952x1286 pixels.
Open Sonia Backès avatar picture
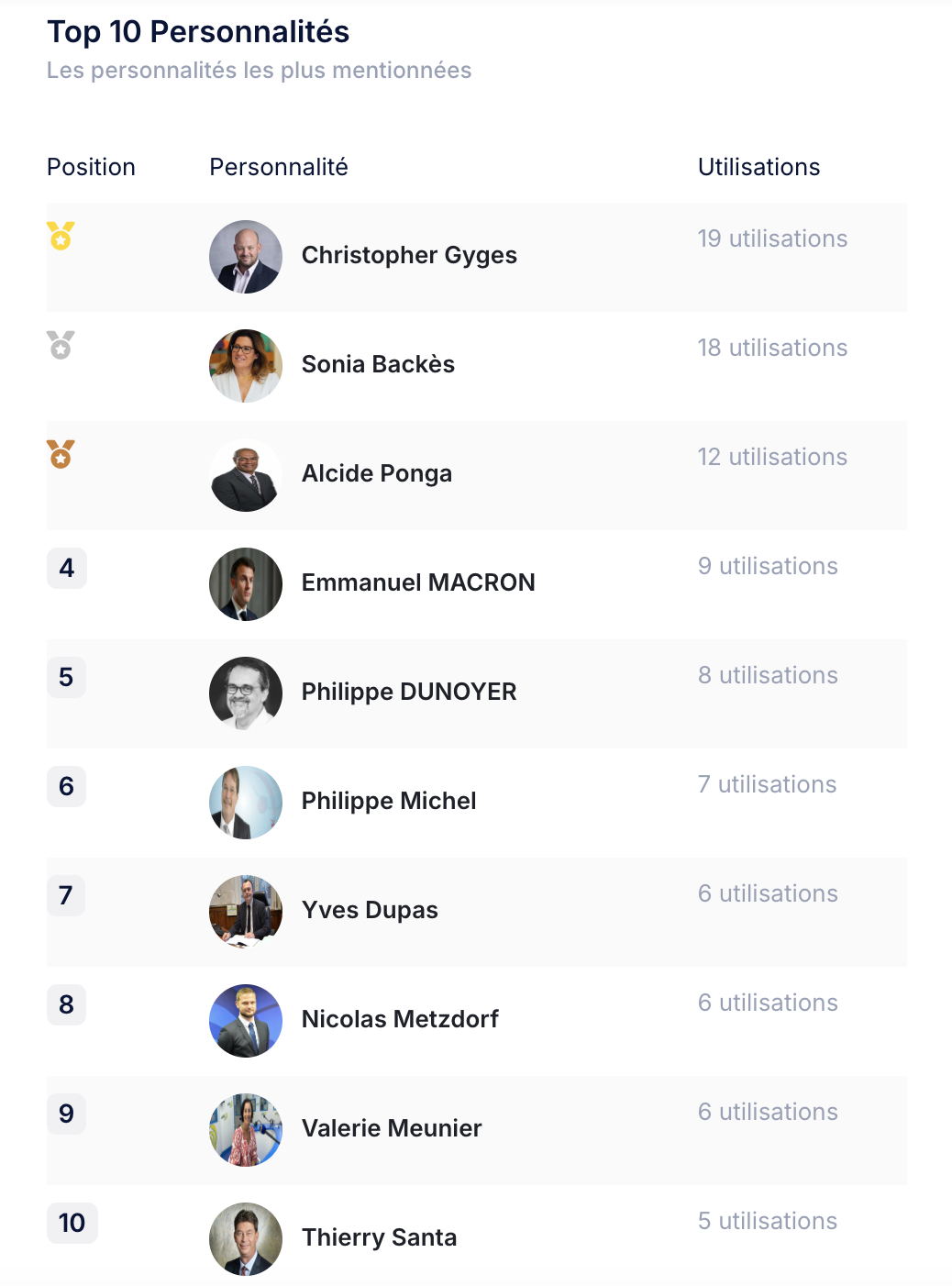pyautogui.click(x=246, y=366)
